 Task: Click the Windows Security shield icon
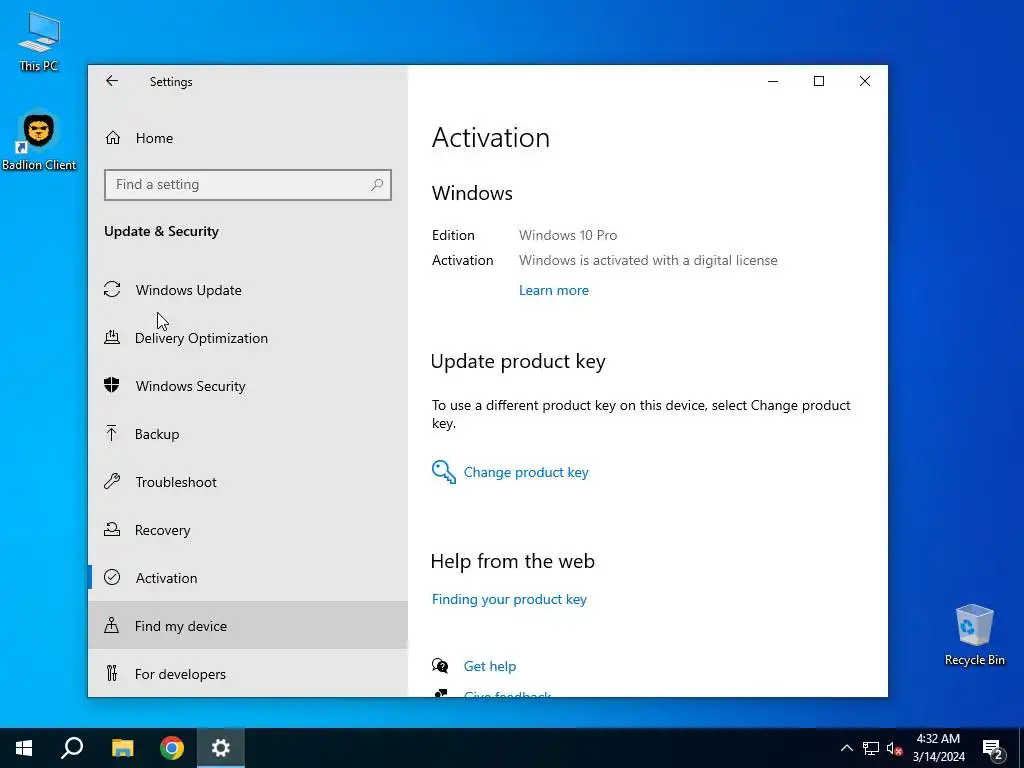pyautogui.click(x=112, y=385)
